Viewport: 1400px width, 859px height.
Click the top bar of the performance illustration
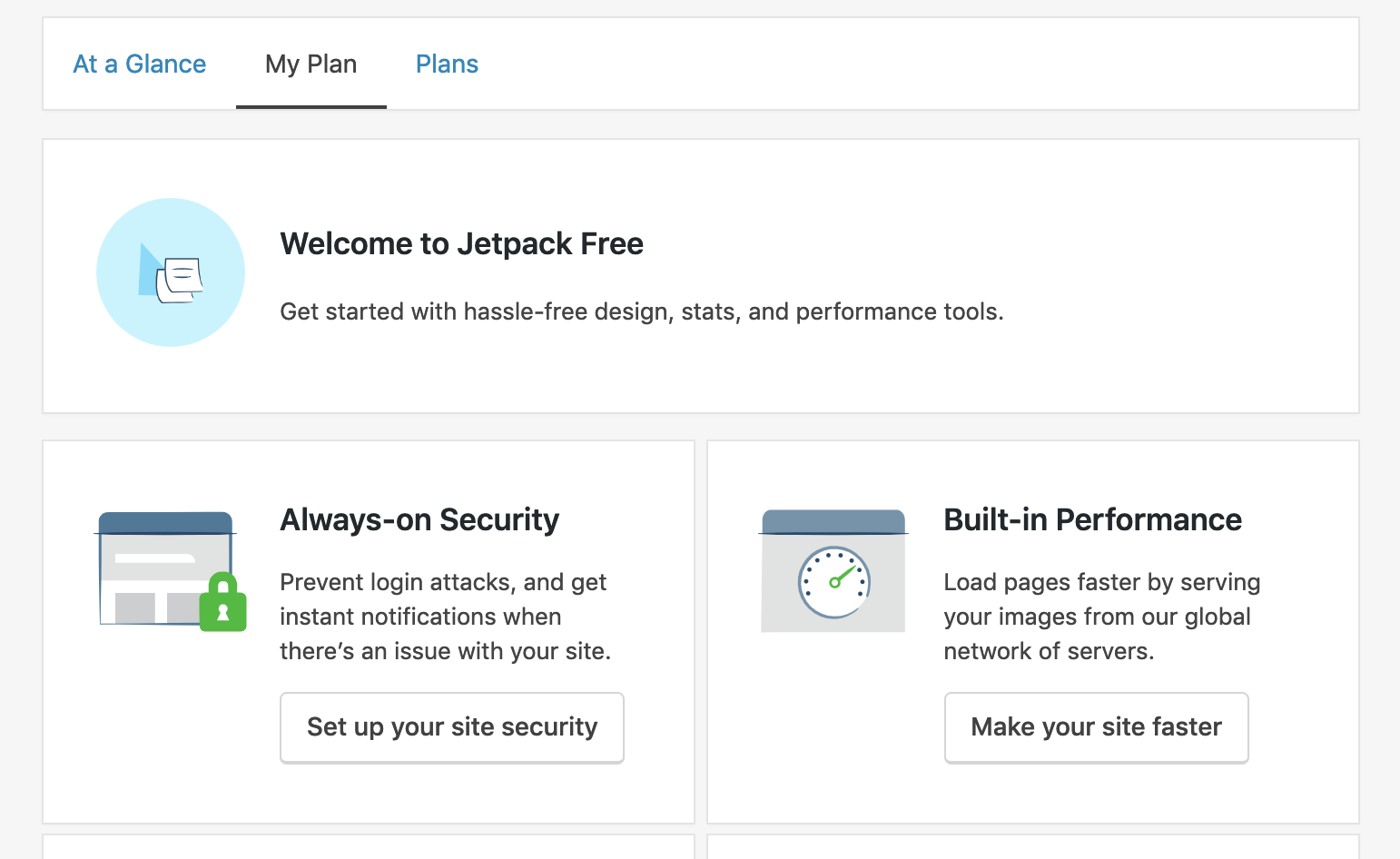coord(833,521)
